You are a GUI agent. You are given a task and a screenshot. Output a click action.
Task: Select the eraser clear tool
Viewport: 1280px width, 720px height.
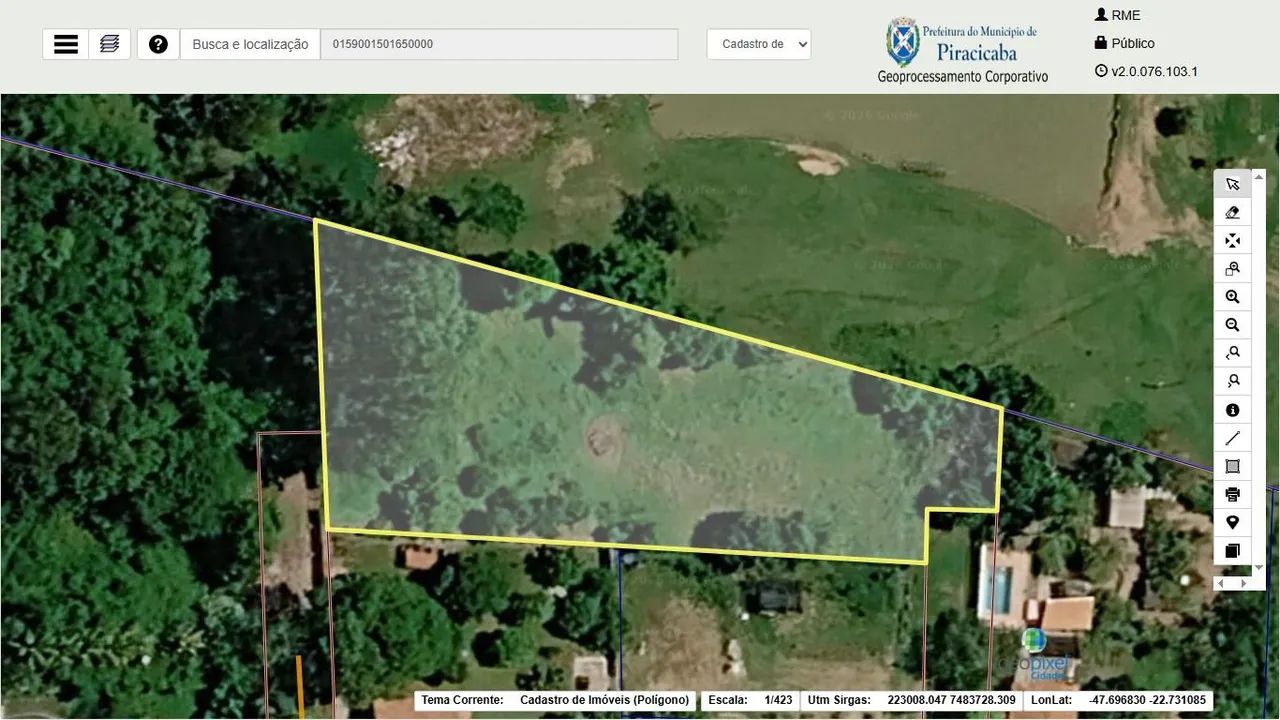pyautogui.click(x=1232, y=212)
